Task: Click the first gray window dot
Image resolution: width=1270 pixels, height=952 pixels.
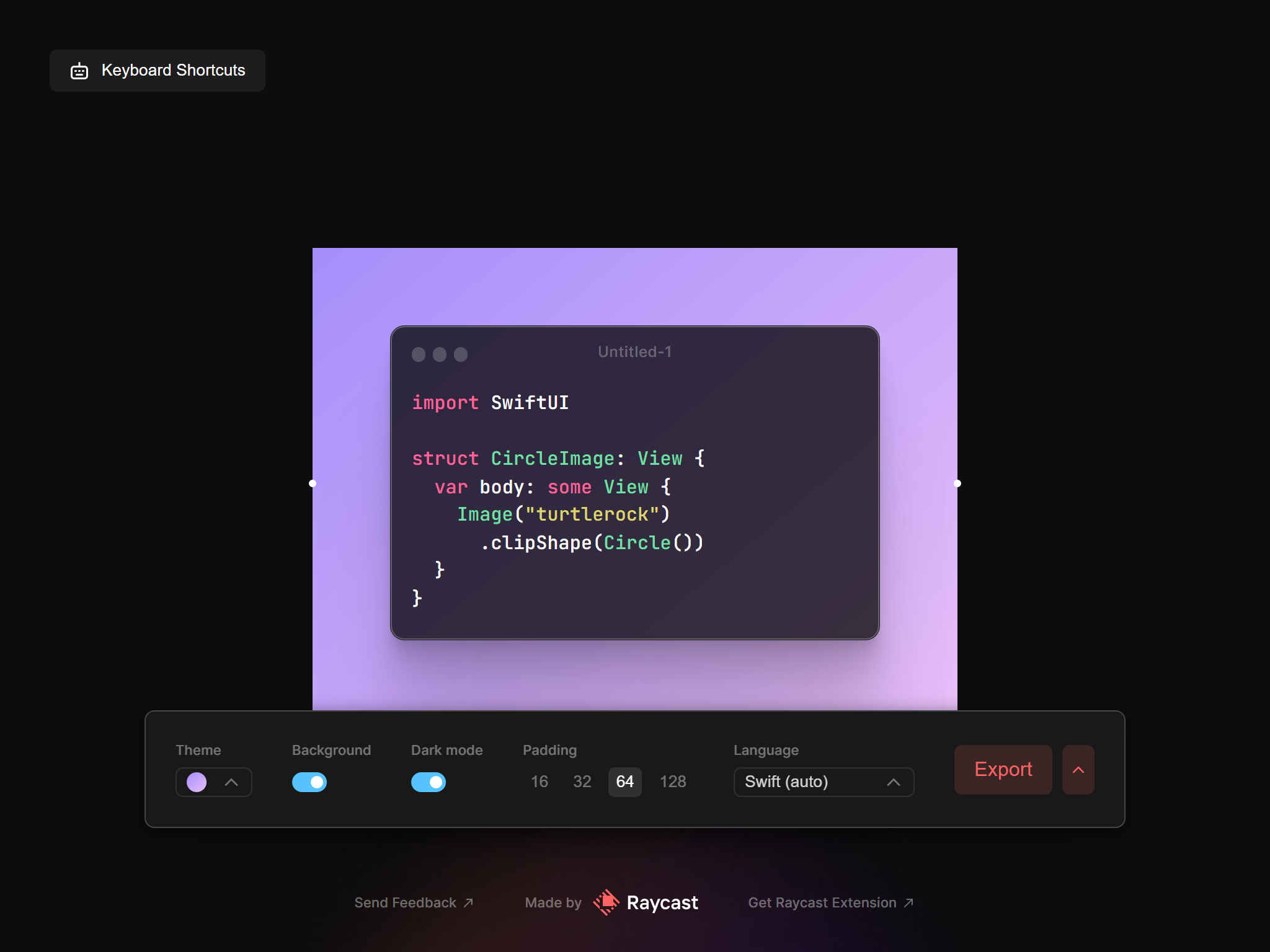Action: 419,355
